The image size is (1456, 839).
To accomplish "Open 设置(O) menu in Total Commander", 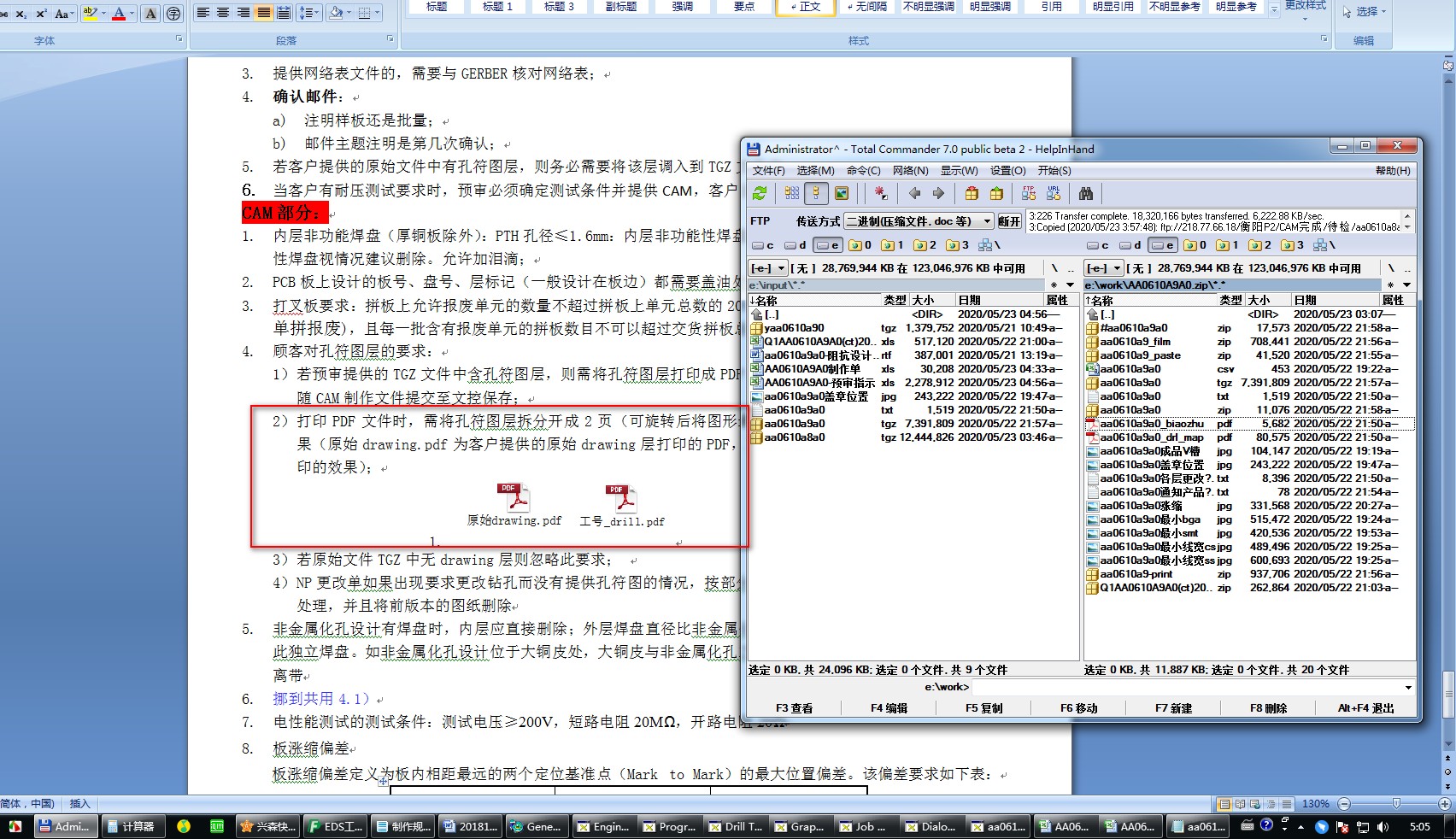I will tap(1008, 171).
